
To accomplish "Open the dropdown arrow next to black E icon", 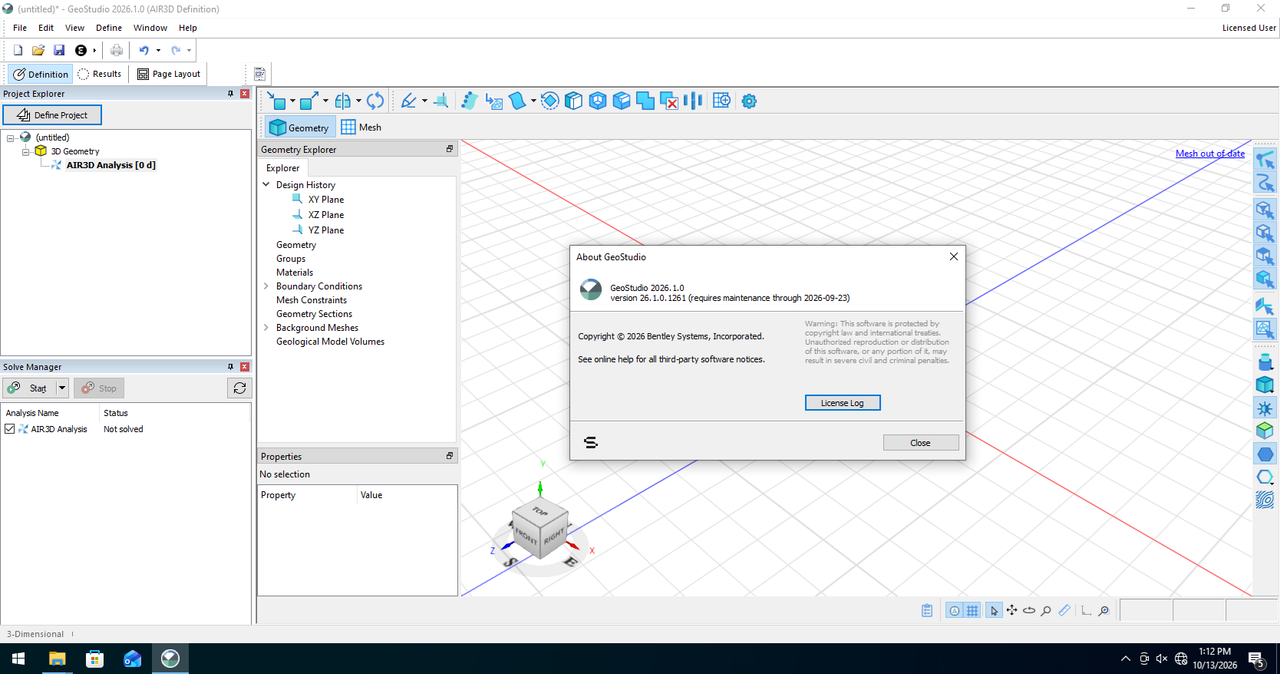I will (x=94, y=50).
